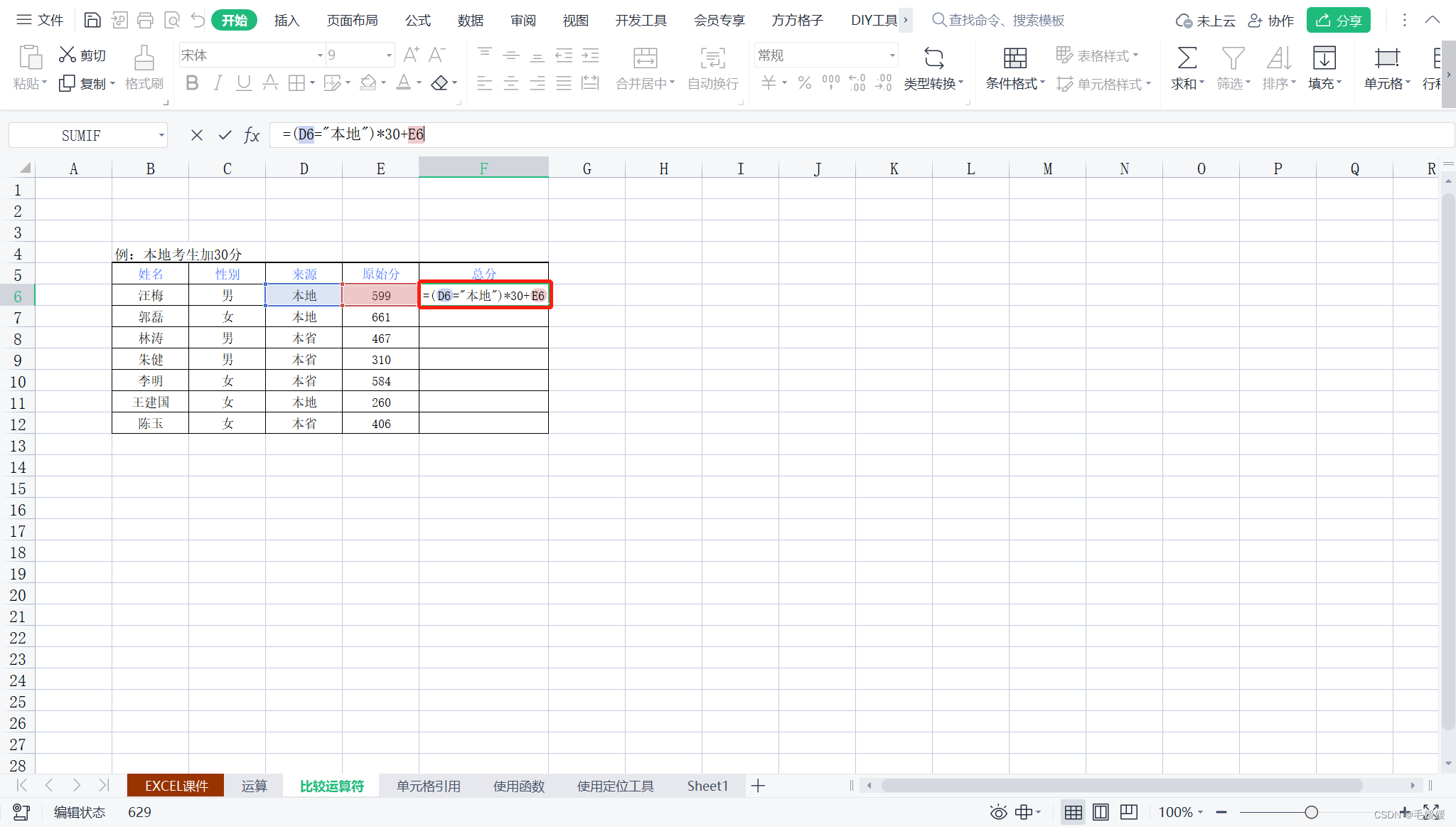
Task: Click the strikethrough A icon
Action: pos(270,83)
